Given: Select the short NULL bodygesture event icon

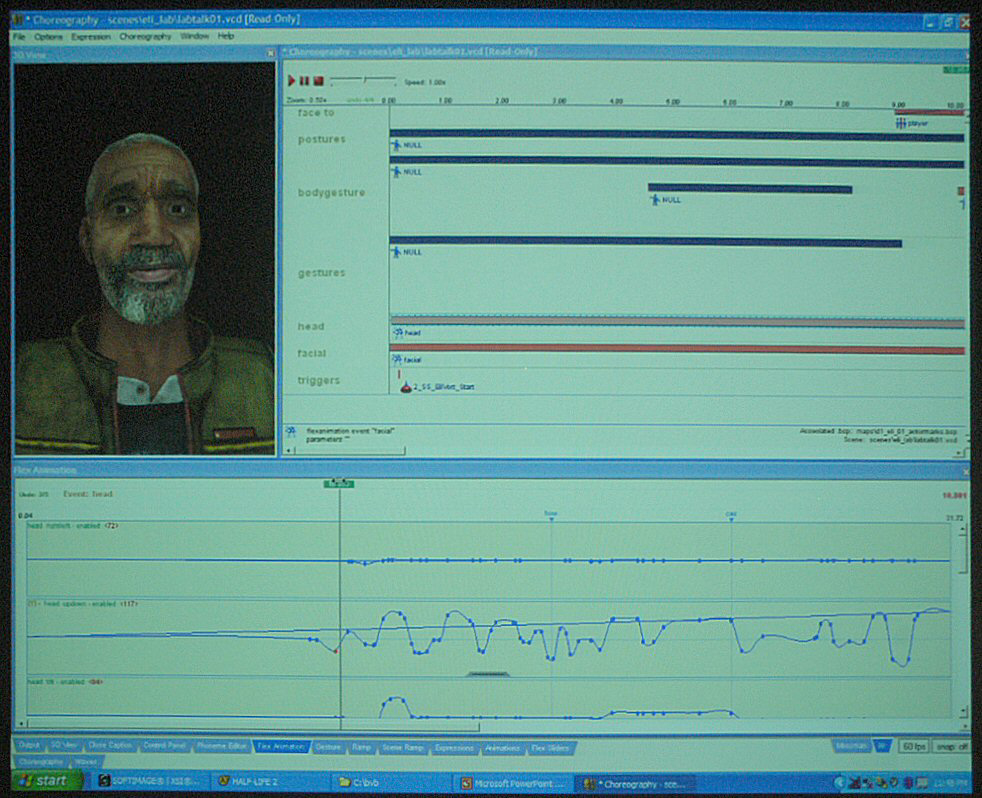Looking at the screenshot, I should click(x=655, y=199).
